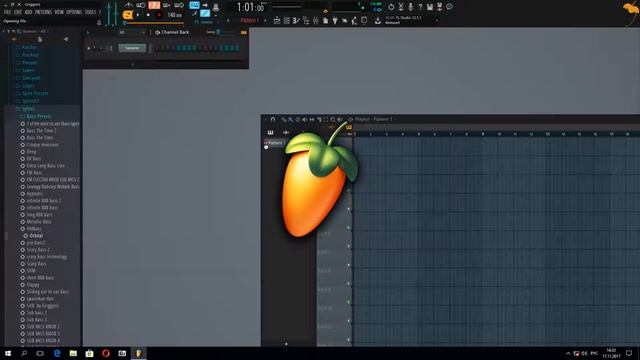Select Pattern 1 in the playlist picker

point(275,143)
